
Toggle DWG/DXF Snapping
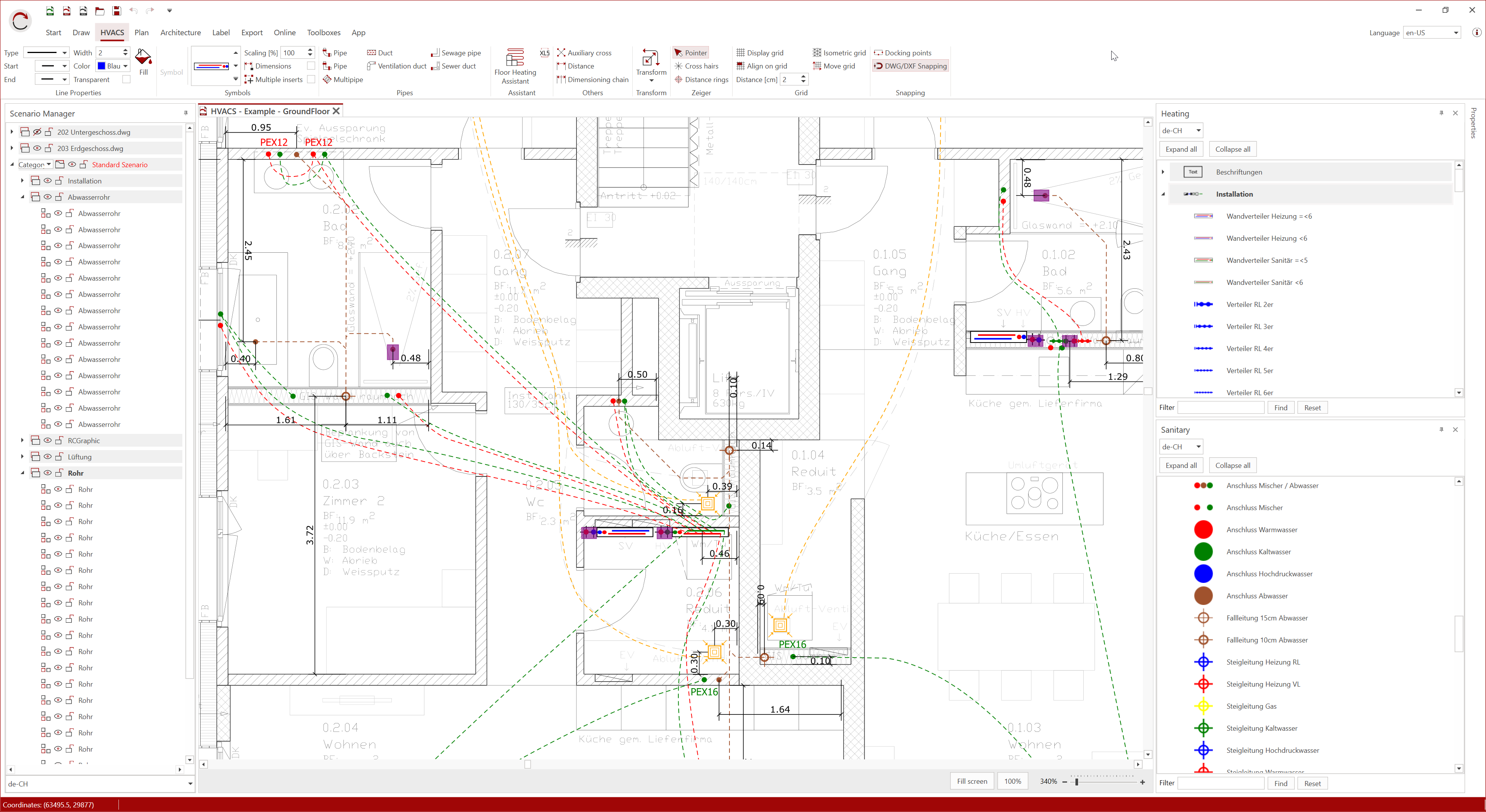point(910,66)
